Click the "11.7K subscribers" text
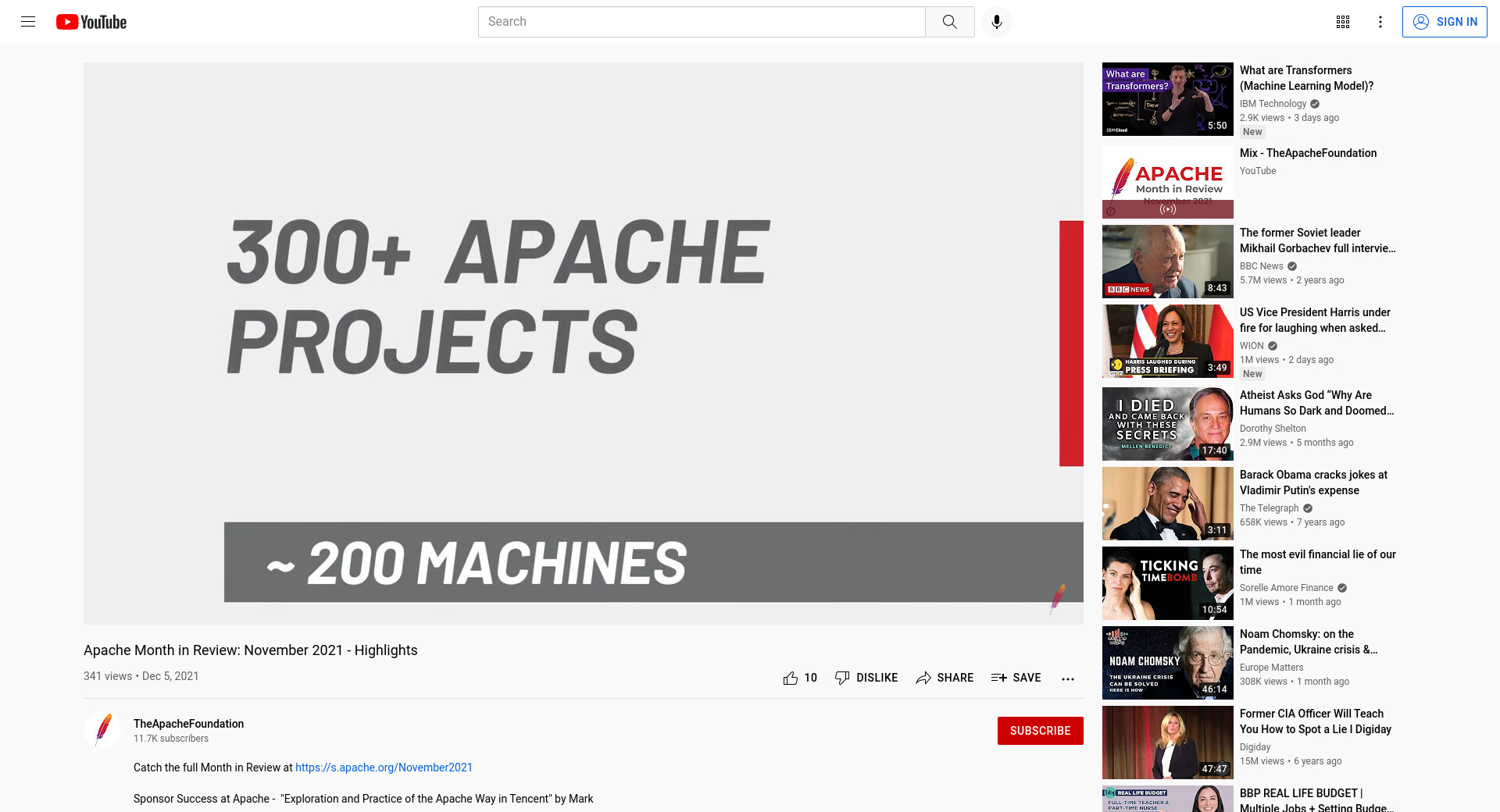This screenshot has height=812, width=1500. (171, 739)
